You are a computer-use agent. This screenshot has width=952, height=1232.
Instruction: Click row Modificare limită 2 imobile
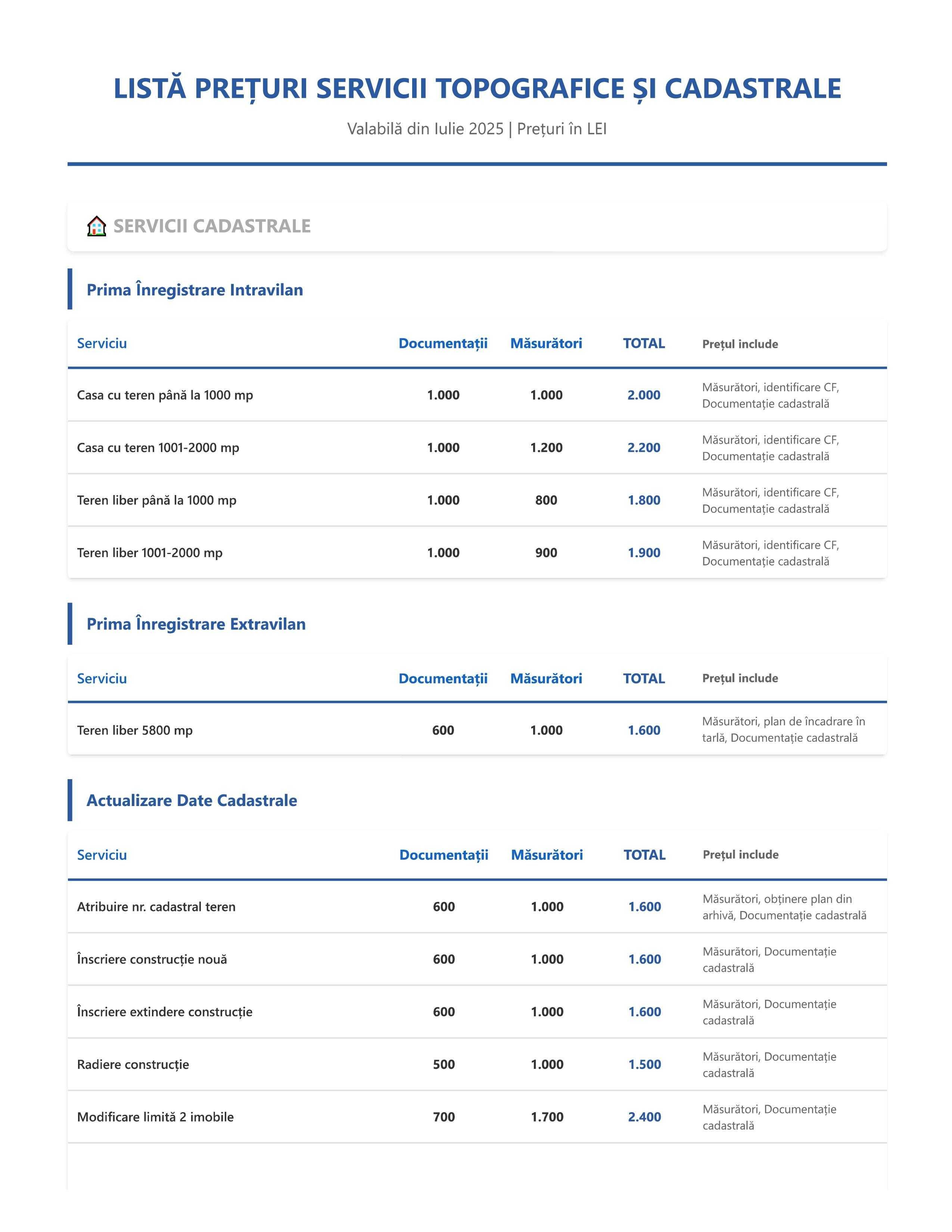(x=477, y=1117)
